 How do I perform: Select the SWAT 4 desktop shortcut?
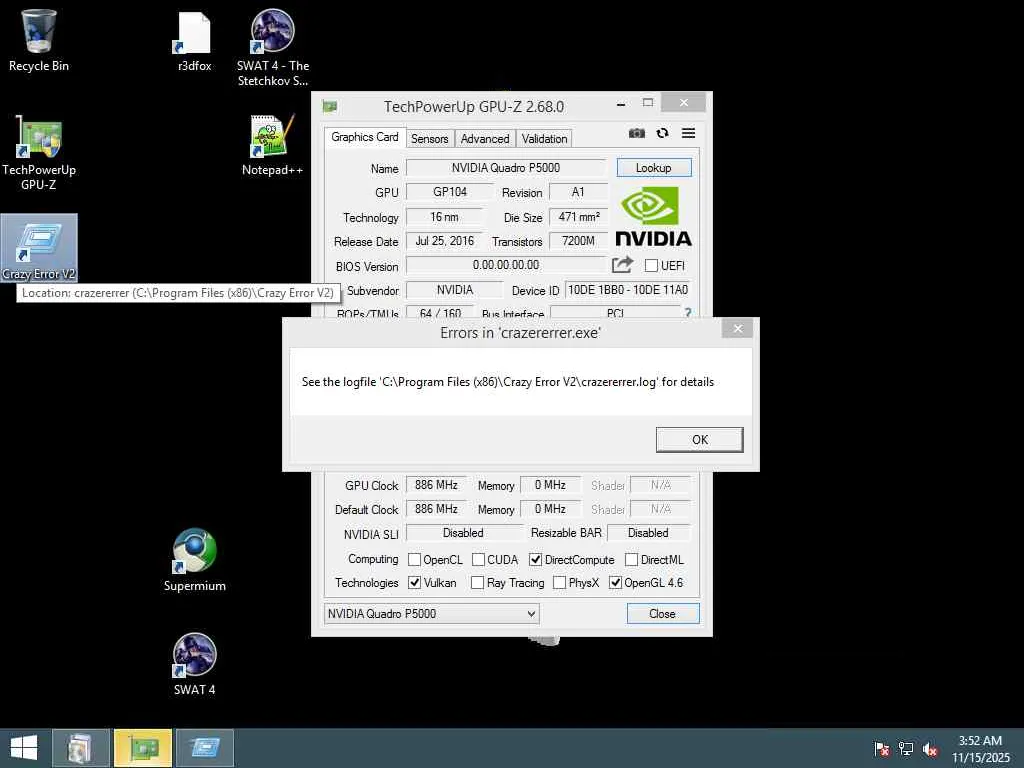(194, 664)
